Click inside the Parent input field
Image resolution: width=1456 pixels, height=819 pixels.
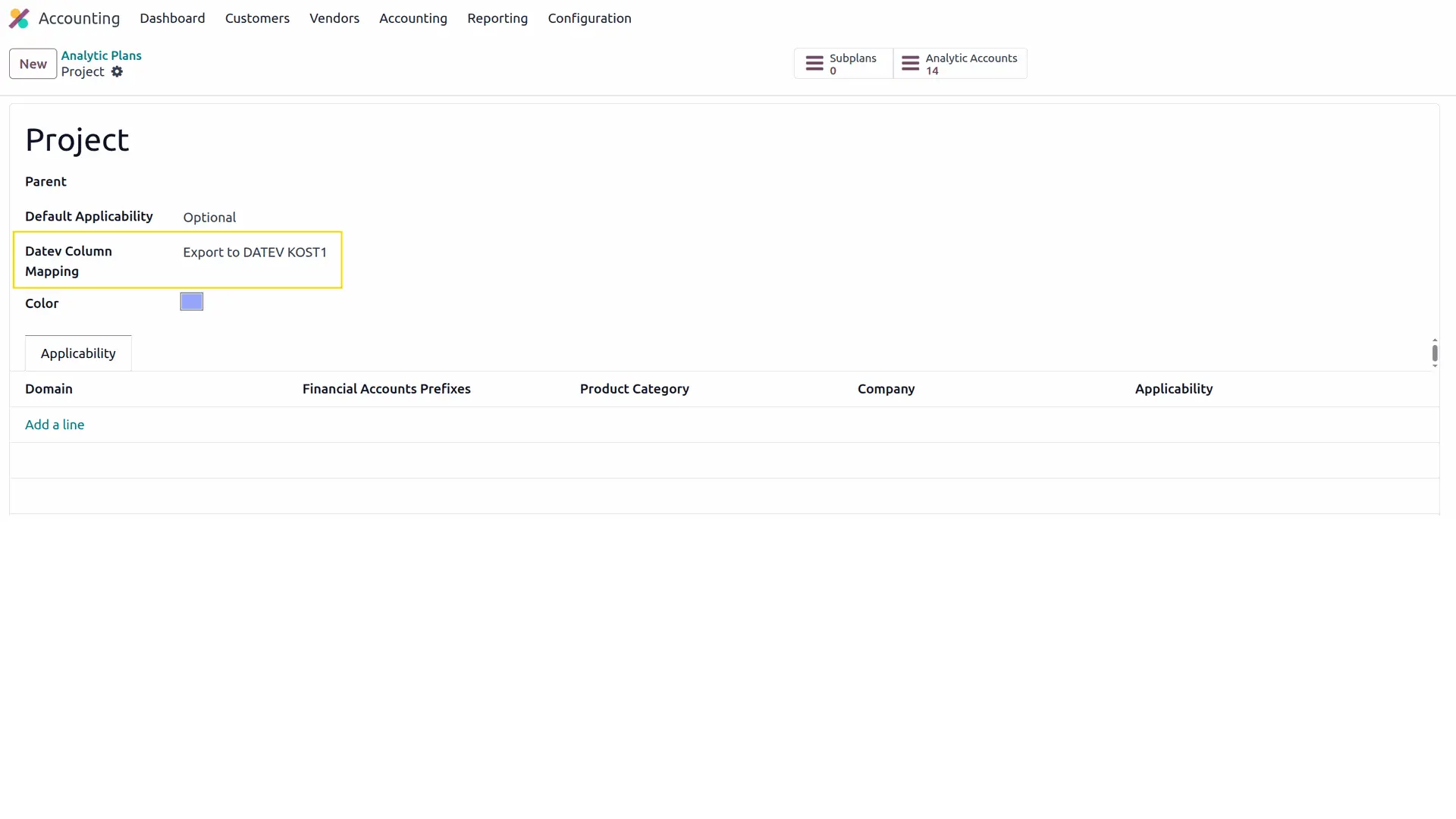tap(227, 182)
